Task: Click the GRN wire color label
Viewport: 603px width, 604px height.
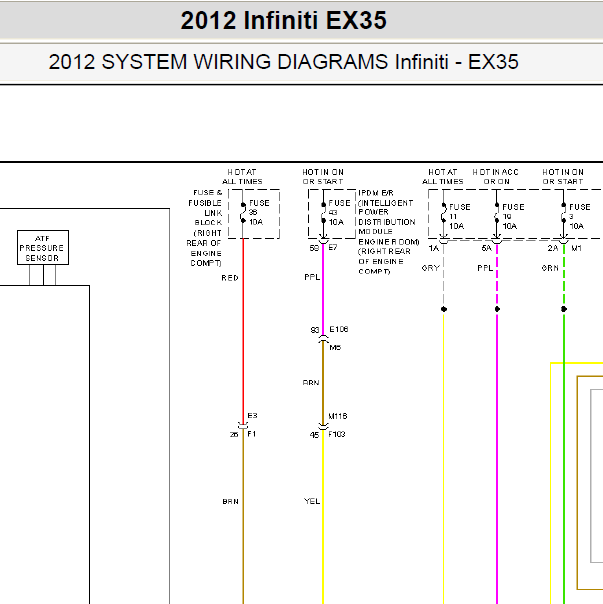Action: 550,268
